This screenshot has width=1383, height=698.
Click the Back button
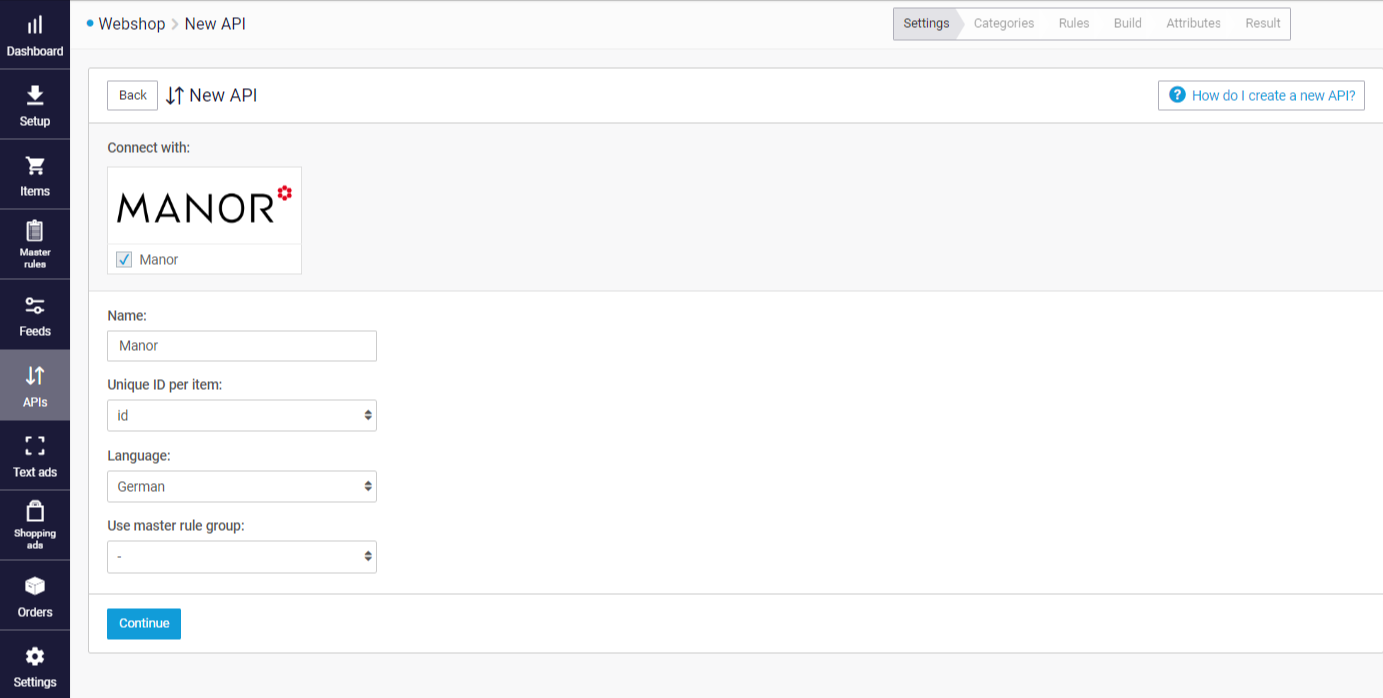[x=131, y=95]
